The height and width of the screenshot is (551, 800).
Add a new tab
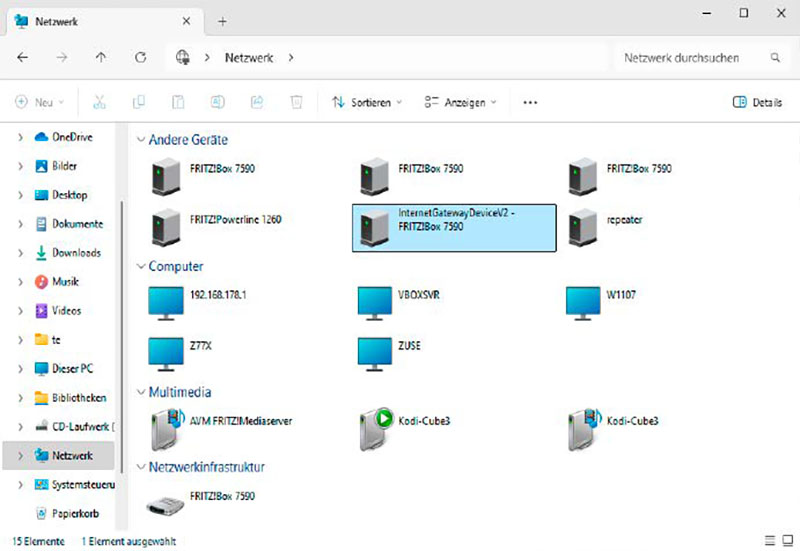click(x=222, y=21)
